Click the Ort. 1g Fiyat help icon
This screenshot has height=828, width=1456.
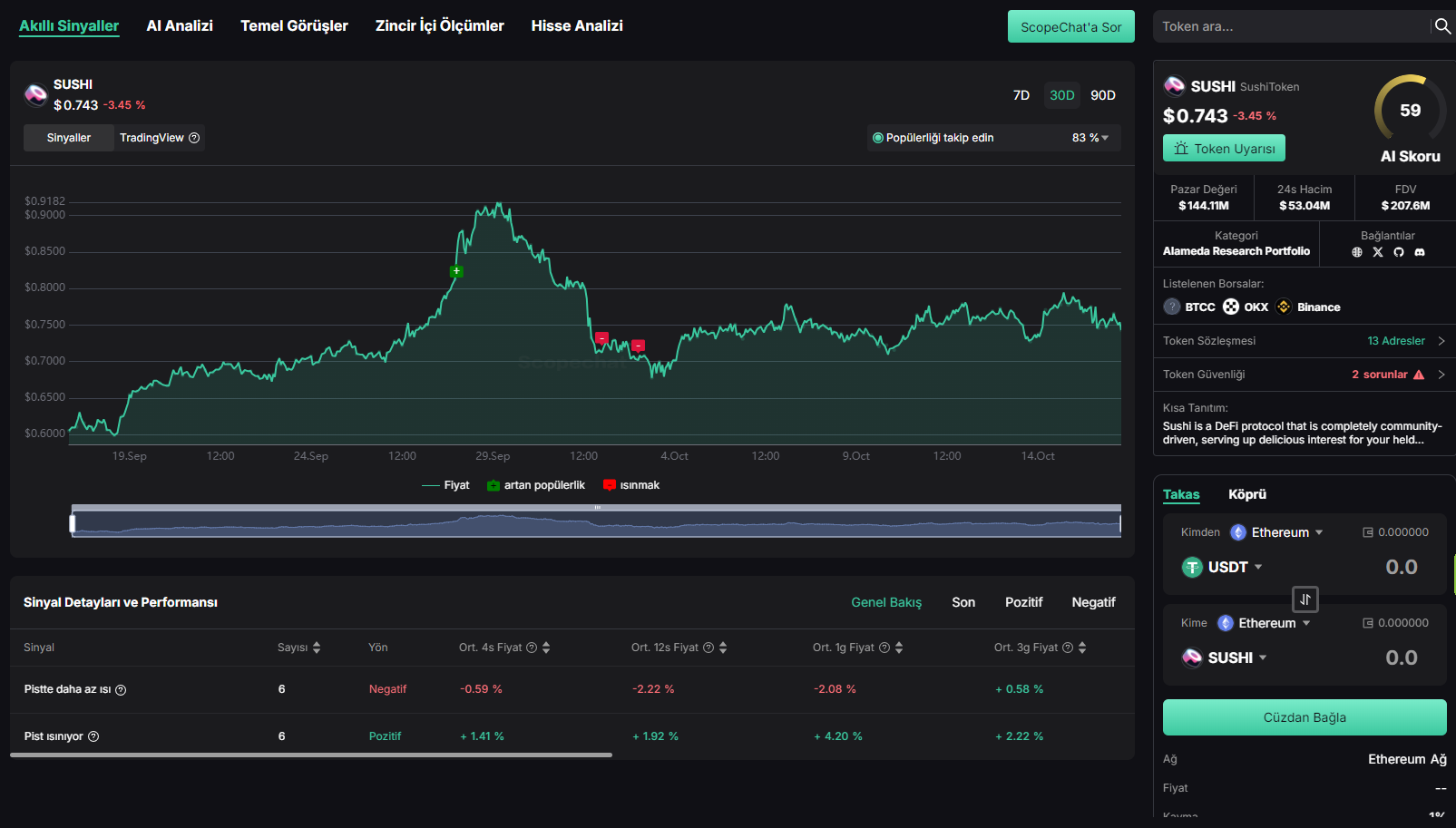pyautogui.click(x=884, y=648)
